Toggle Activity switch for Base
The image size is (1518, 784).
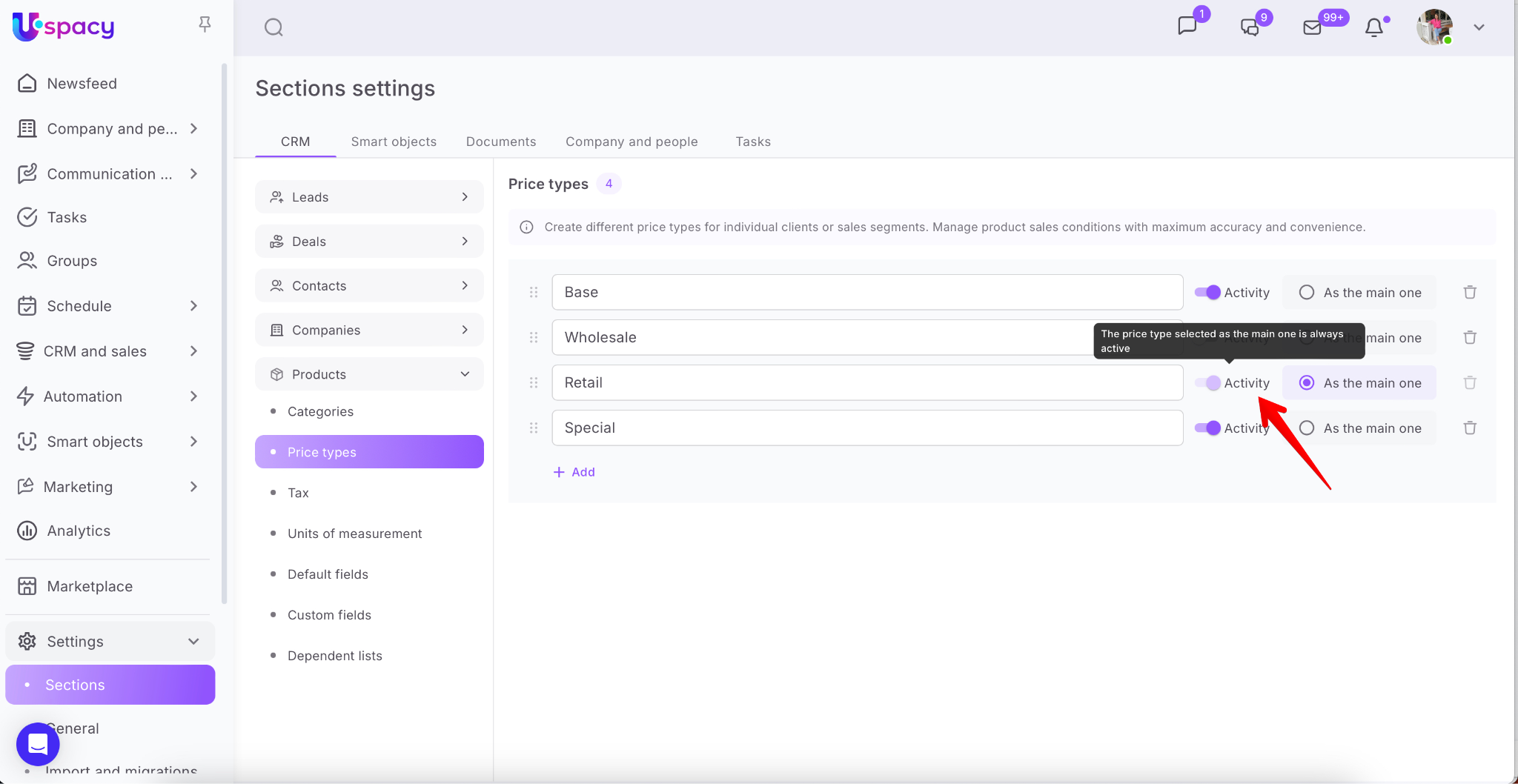tap(1207, 292)
